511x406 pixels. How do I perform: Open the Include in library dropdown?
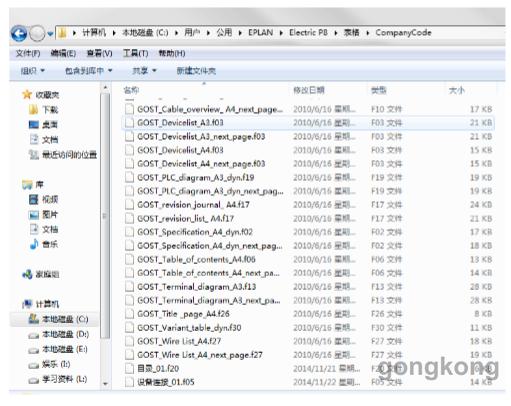point(88,71)
